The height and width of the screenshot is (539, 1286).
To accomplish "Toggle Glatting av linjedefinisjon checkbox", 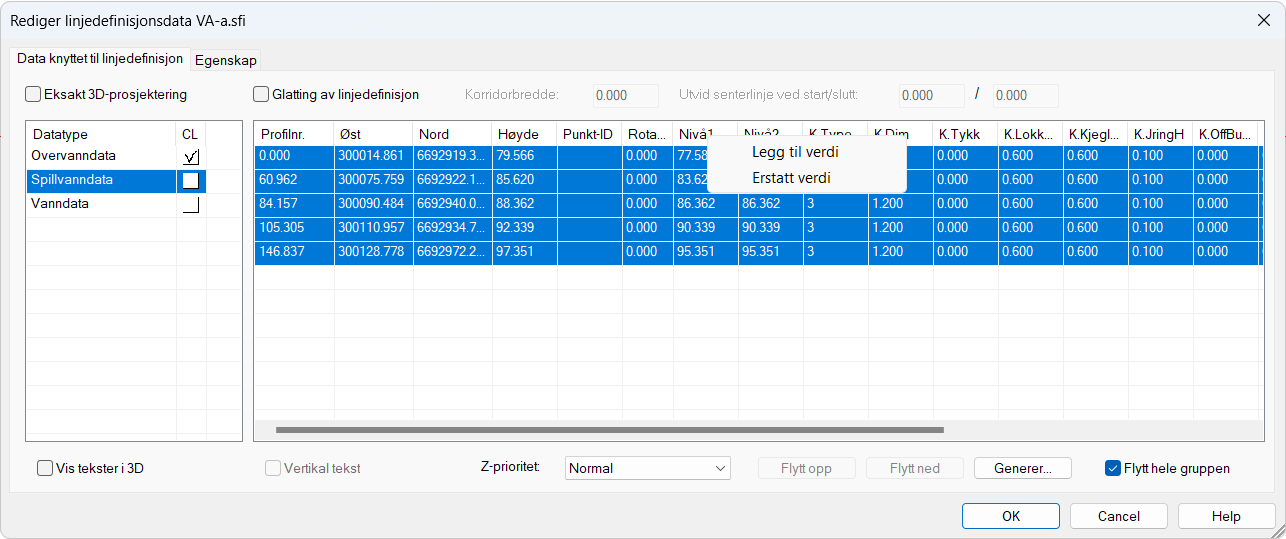I will [x=262, y=95].
